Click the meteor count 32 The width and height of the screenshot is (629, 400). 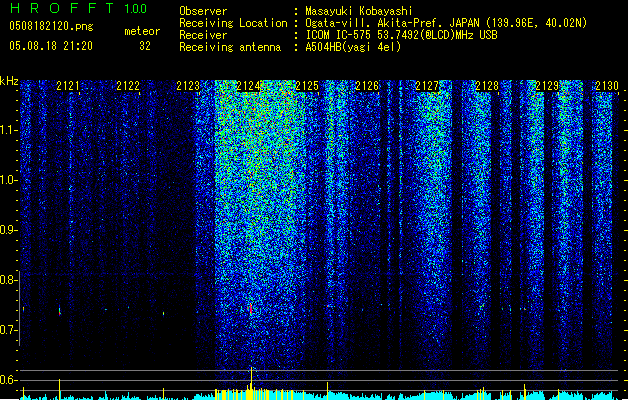click(x=145, y=46)
